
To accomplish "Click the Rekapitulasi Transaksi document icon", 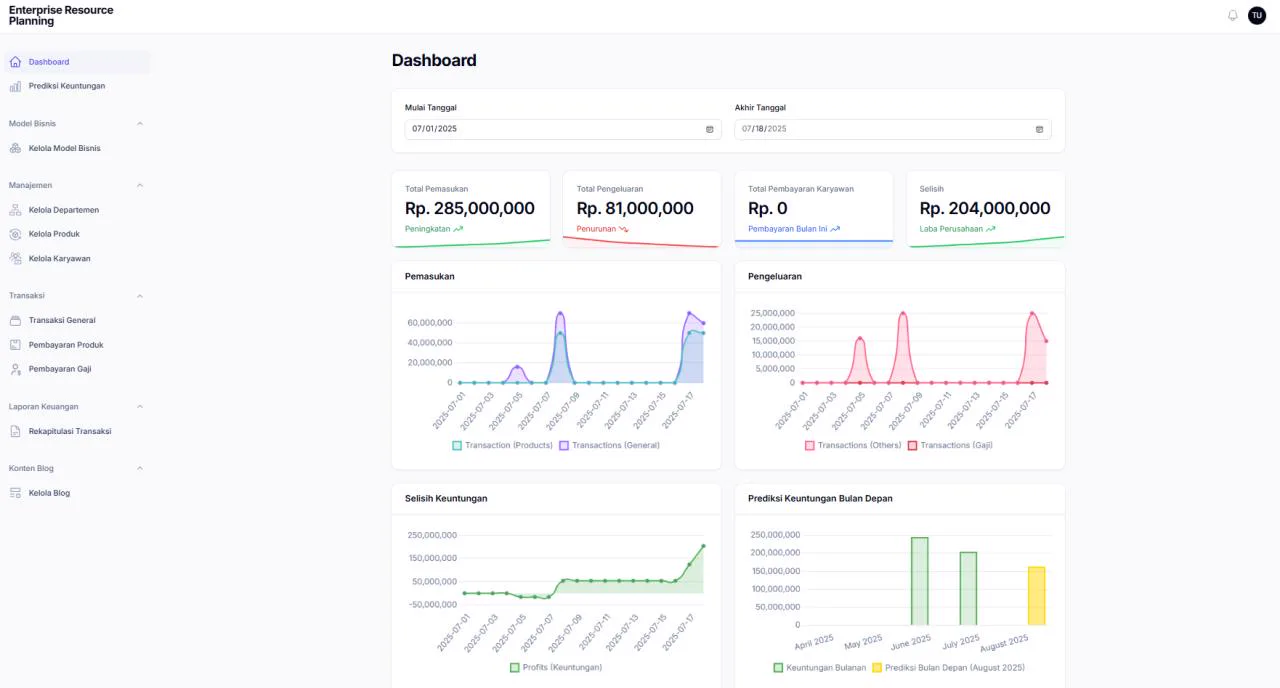I will click(15, 431).
